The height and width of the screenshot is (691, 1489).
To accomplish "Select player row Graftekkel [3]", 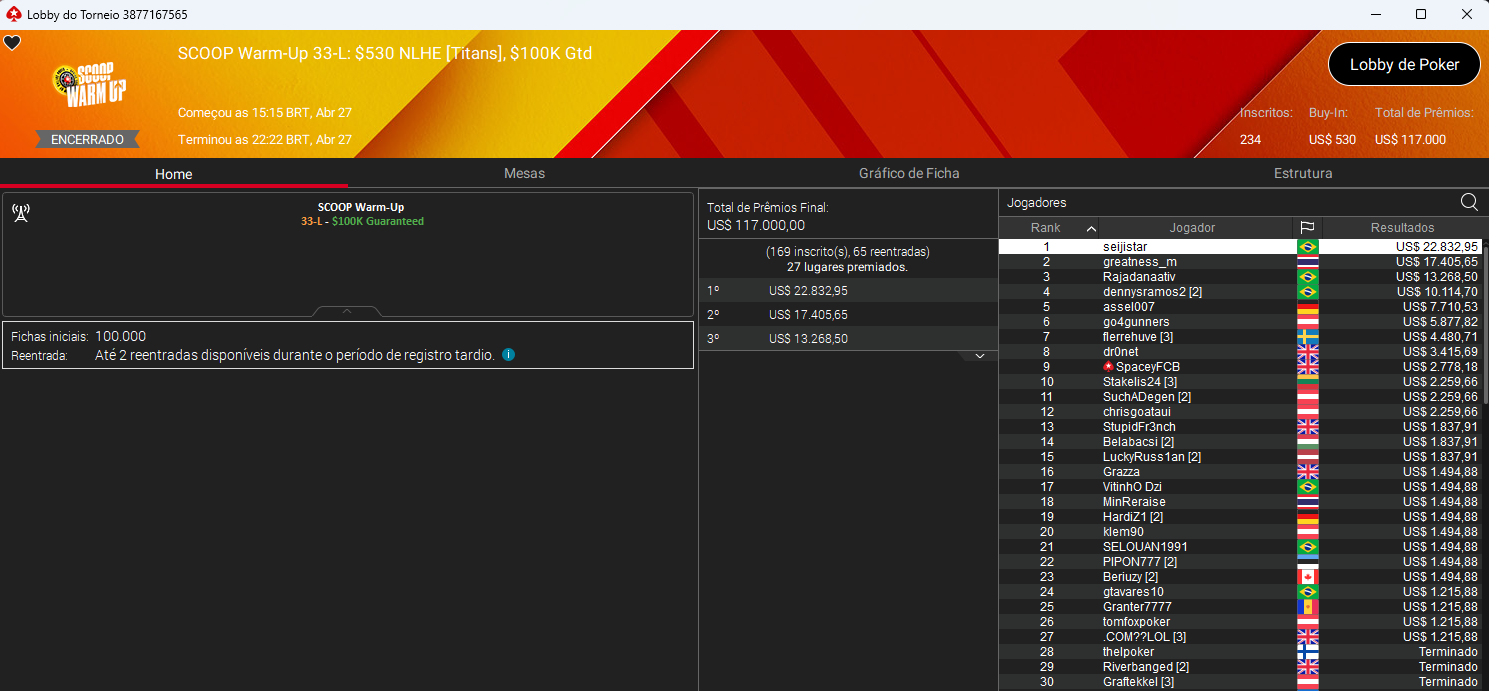I will tap(1240, 682).
